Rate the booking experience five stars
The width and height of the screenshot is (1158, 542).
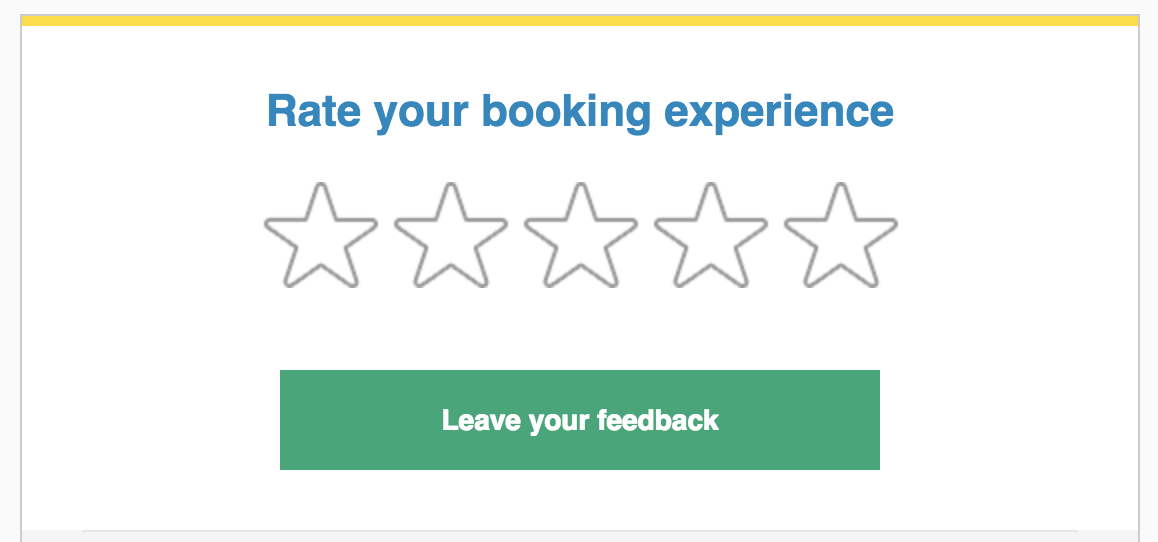[841, 236]
